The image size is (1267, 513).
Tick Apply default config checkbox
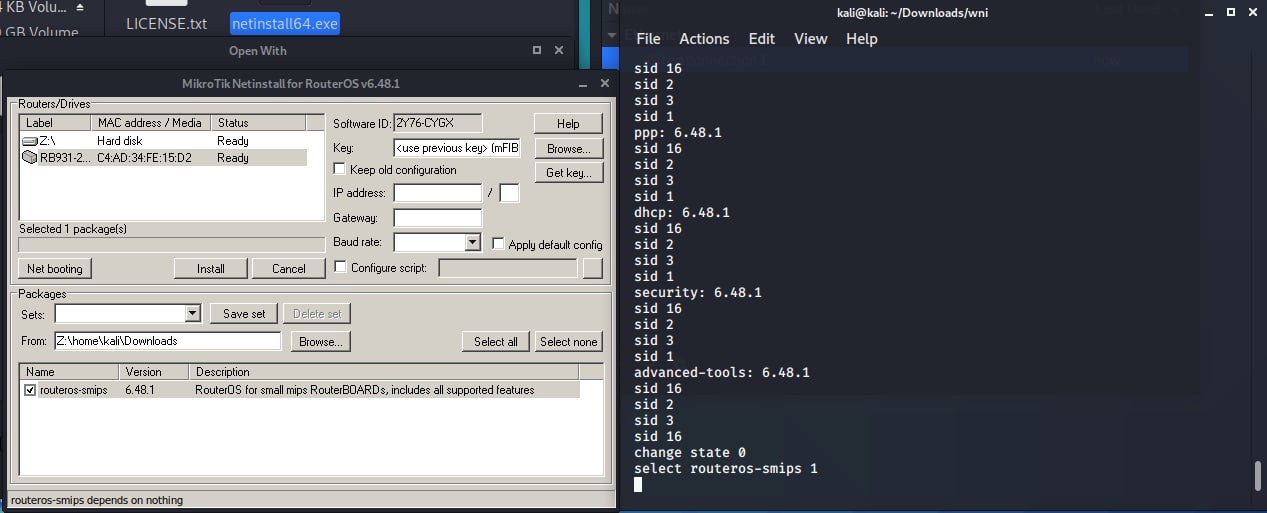click(499, 244)
